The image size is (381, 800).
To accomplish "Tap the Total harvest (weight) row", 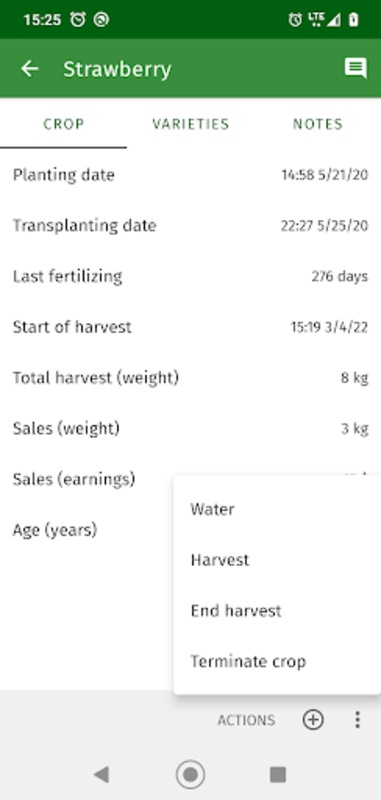I will click(190, 378).
